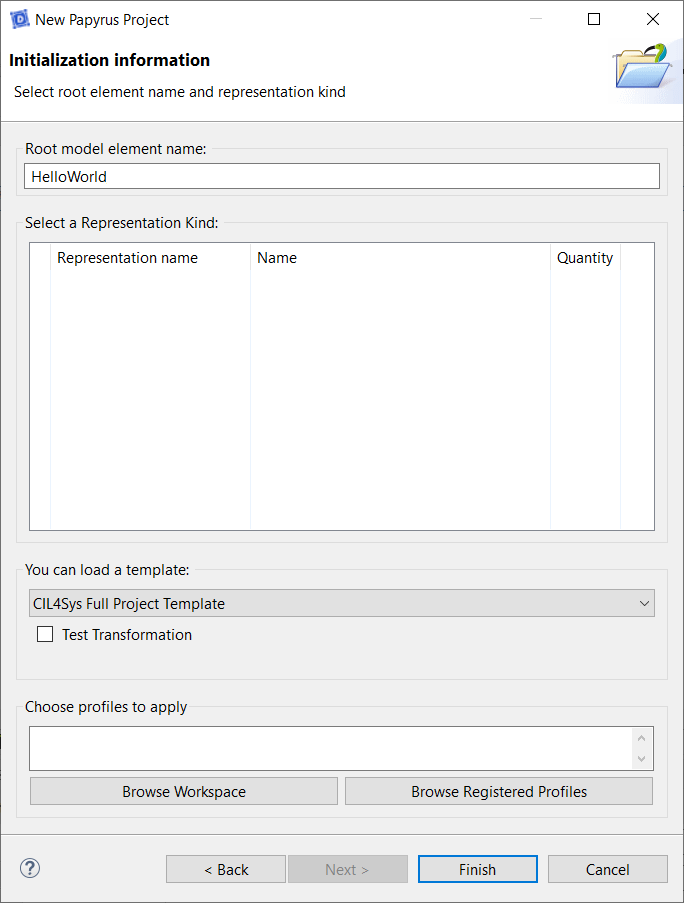Screen dimensions: 684x903
Task: Click Browse Workspace button
Action: tap(184, 791)
